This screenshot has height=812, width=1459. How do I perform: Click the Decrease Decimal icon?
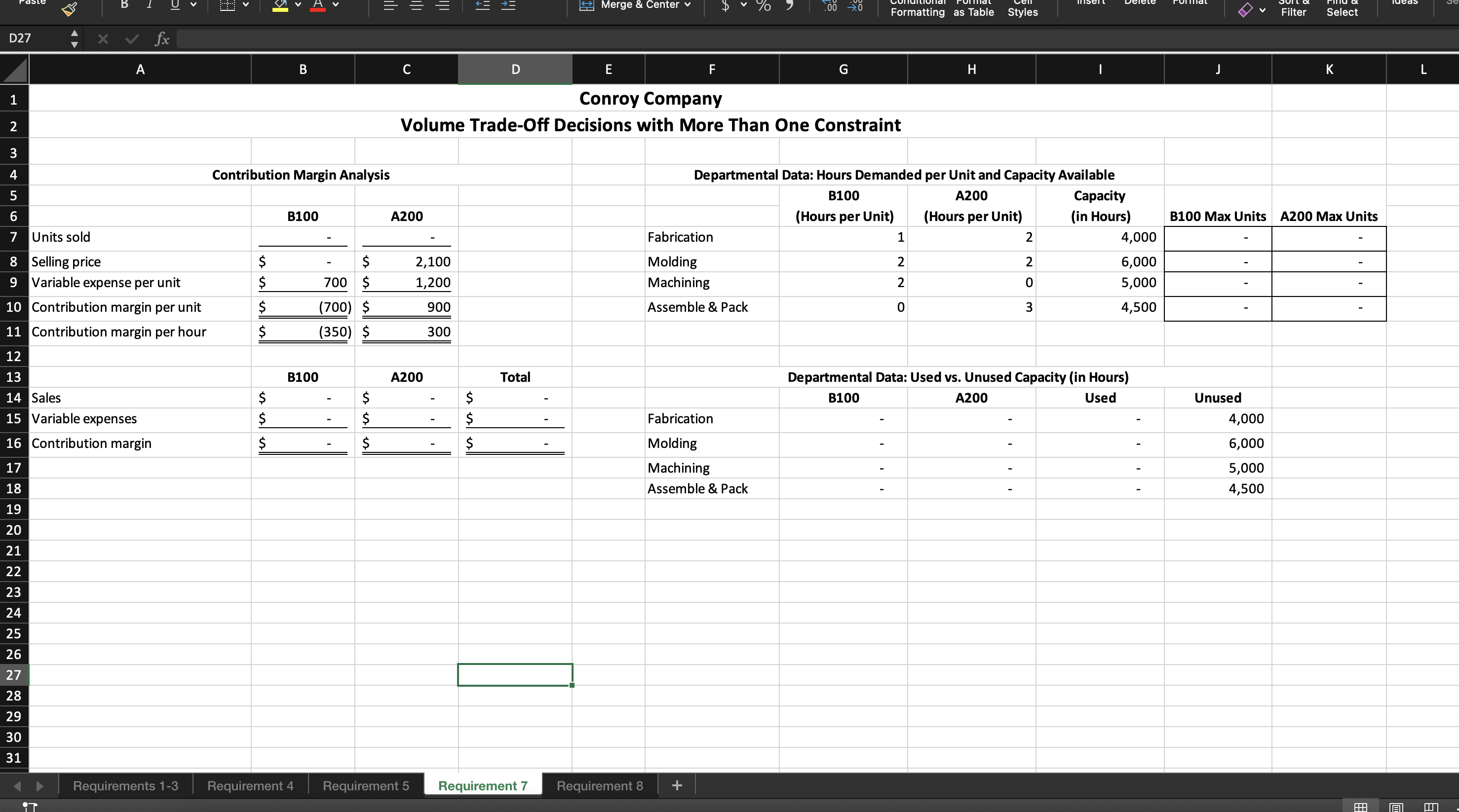(855, 5)
